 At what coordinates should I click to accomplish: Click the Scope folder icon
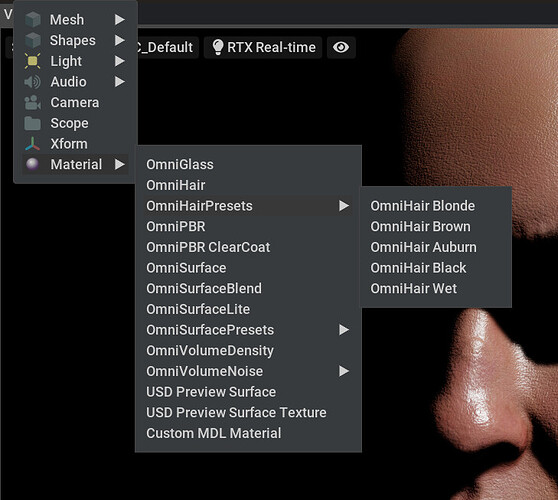pyautogui.click(x=32, y=123)
